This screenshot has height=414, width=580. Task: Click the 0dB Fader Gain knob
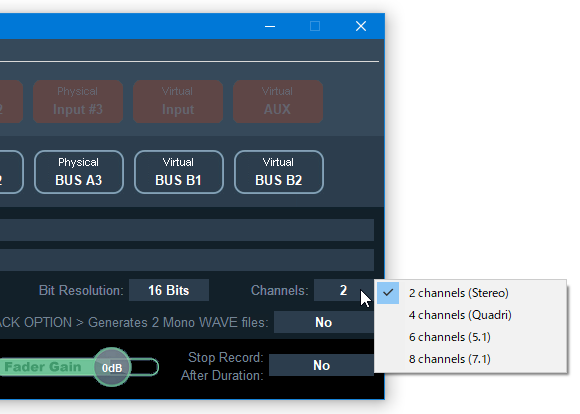(112, 367)
